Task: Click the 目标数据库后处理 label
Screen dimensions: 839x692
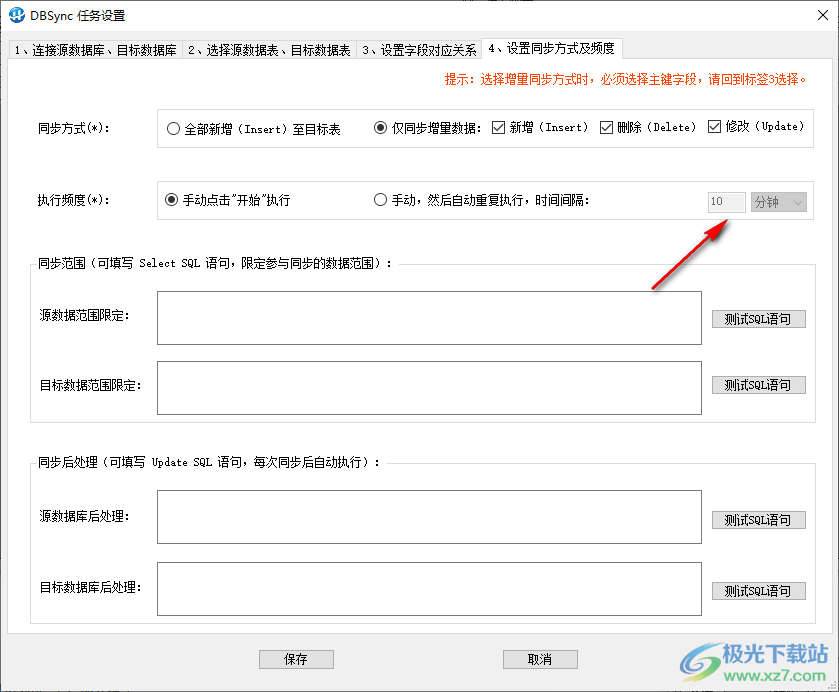Action: coord(90,588)
